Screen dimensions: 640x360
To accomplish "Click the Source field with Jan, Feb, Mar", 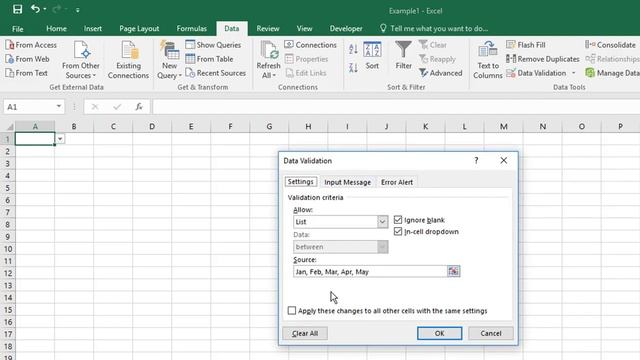I will (x=370, y=271).
